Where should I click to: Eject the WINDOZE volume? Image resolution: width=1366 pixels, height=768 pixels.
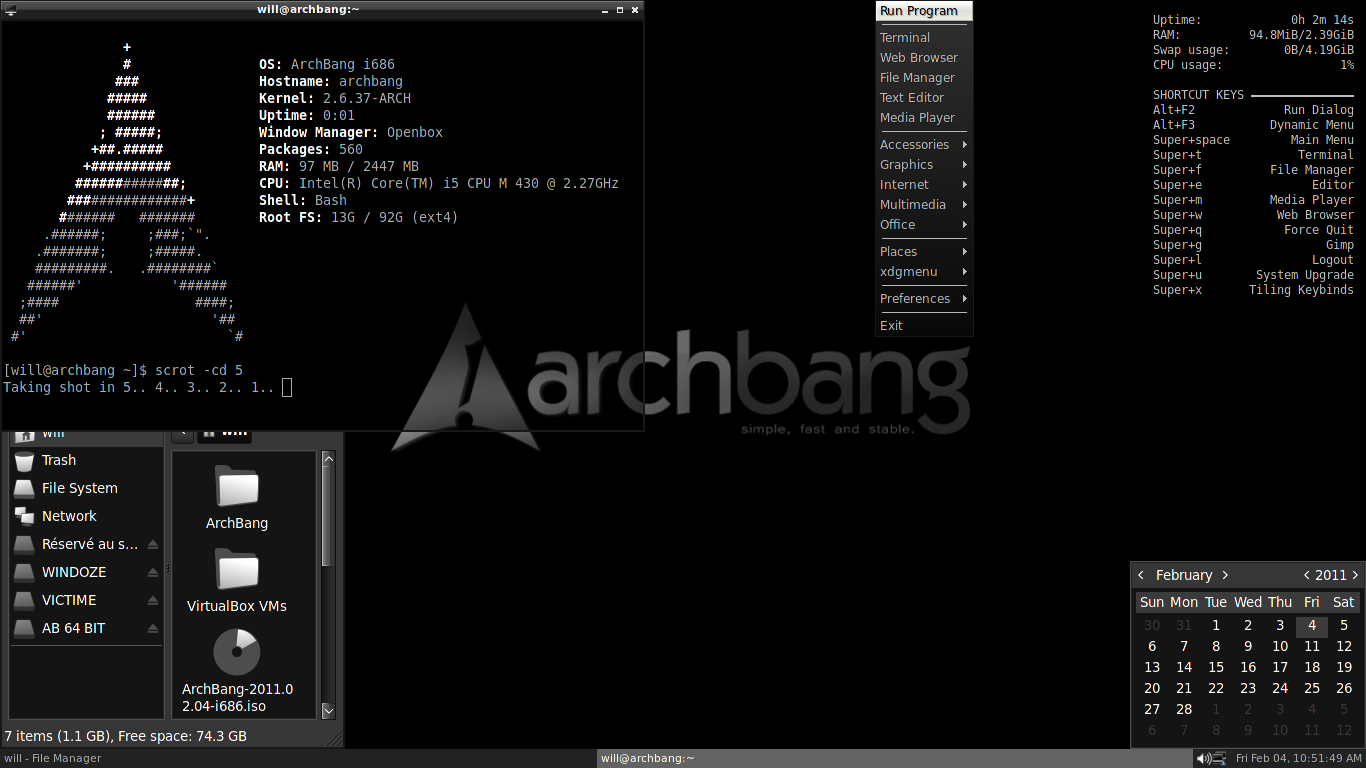(x=153, y=572)
